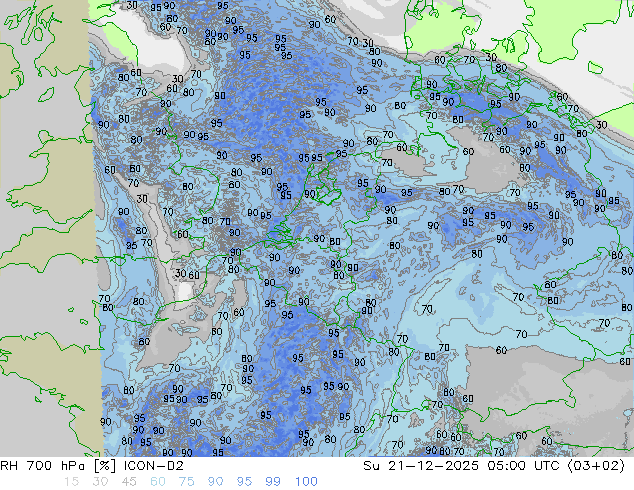Click legend value '30' below the title
The height and width of the screenshot is (490, 634).
pos(100,482)
